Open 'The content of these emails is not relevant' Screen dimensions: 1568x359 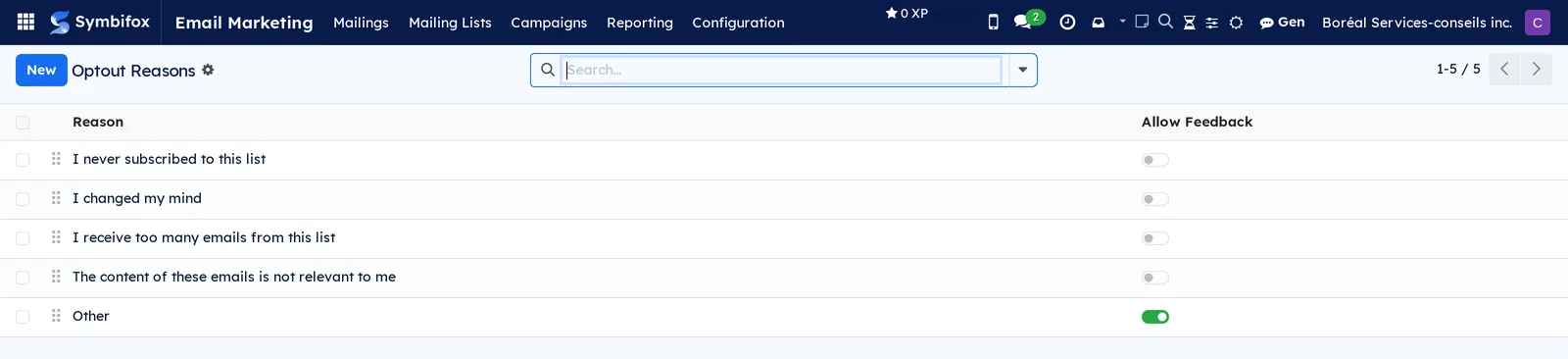point(234,277)
